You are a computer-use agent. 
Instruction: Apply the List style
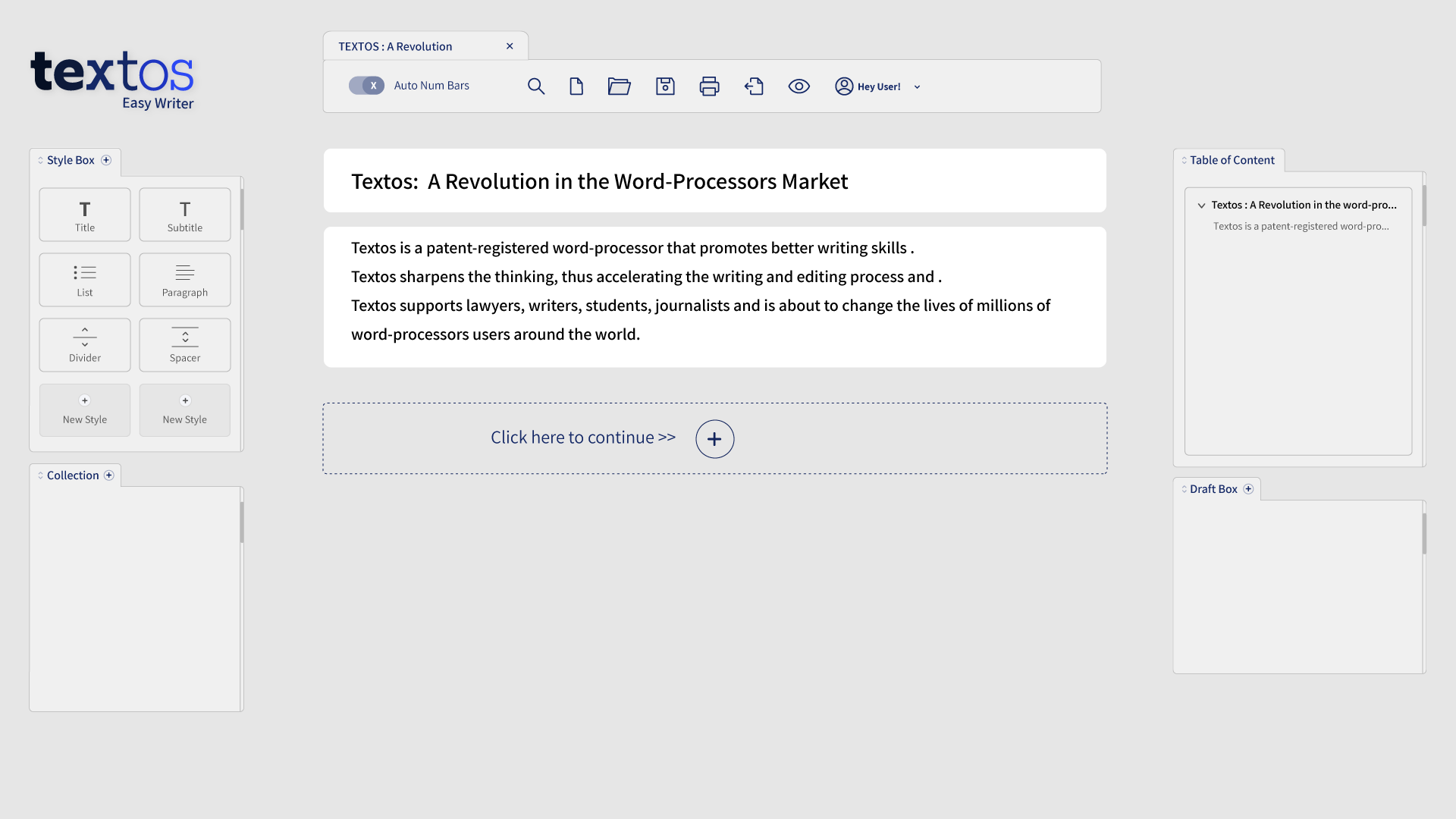(x=85, y=280)
